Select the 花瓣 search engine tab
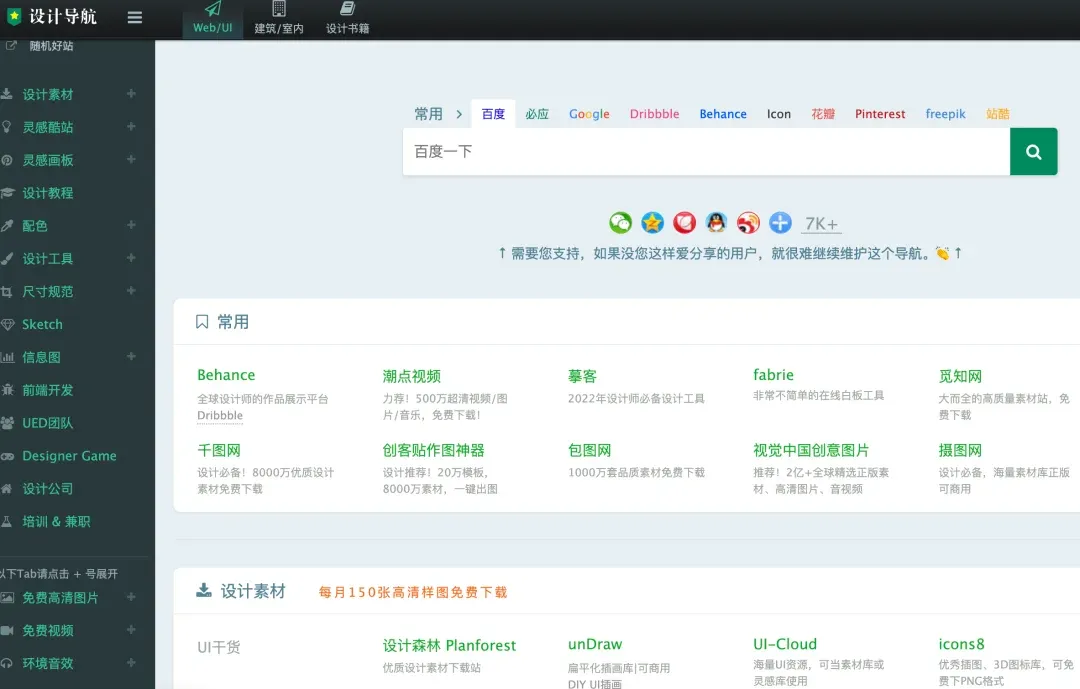 pos(823,114)
